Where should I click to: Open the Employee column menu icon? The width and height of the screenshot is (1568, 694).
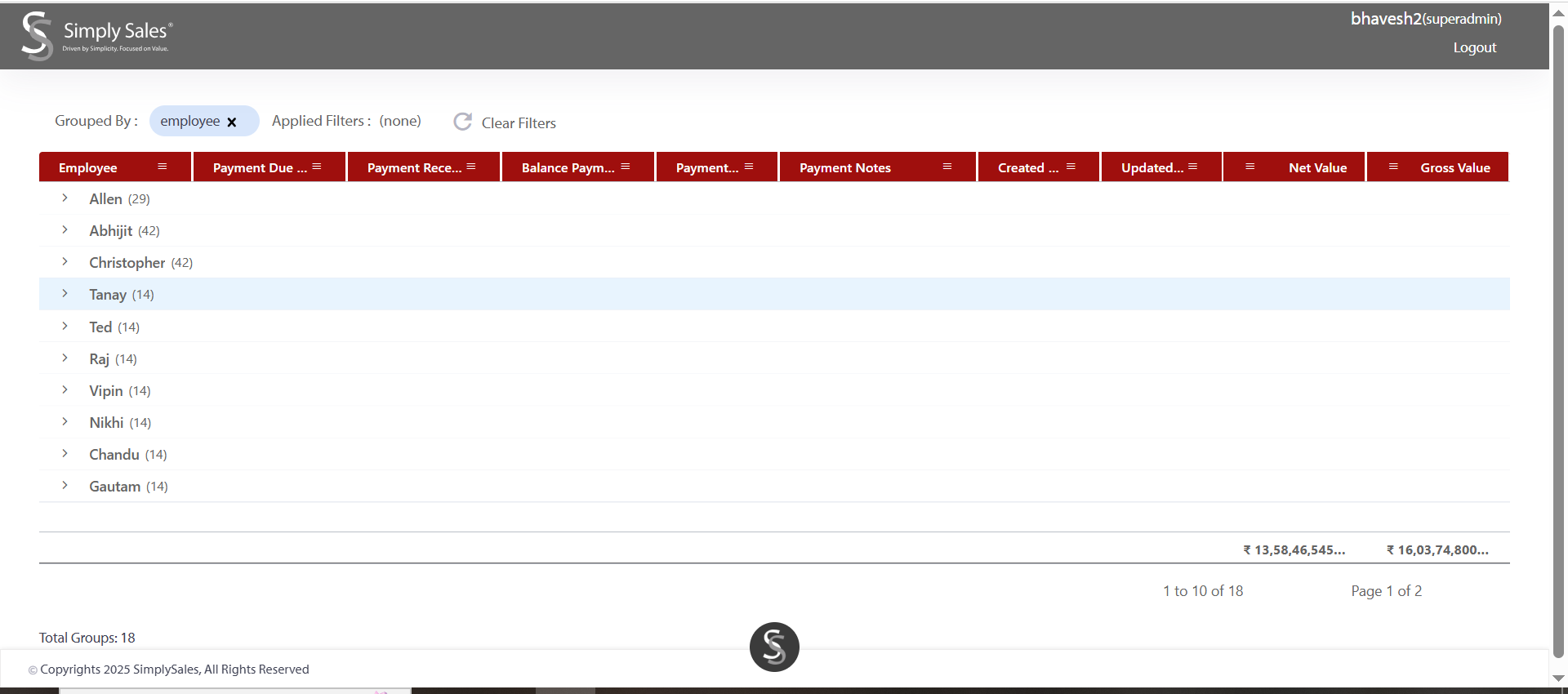point(163,167)
